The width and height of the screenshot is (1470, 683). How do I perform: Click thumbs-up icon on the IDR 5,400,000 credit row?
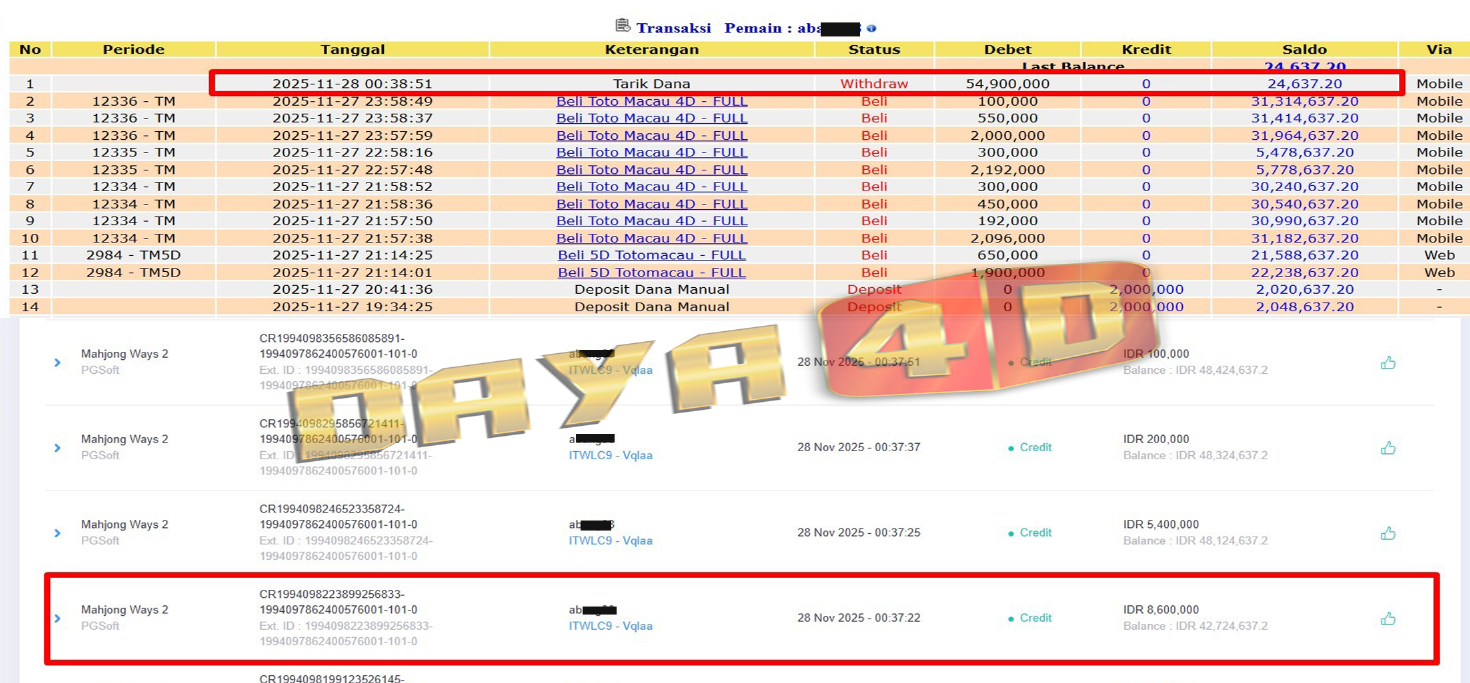1388,533
